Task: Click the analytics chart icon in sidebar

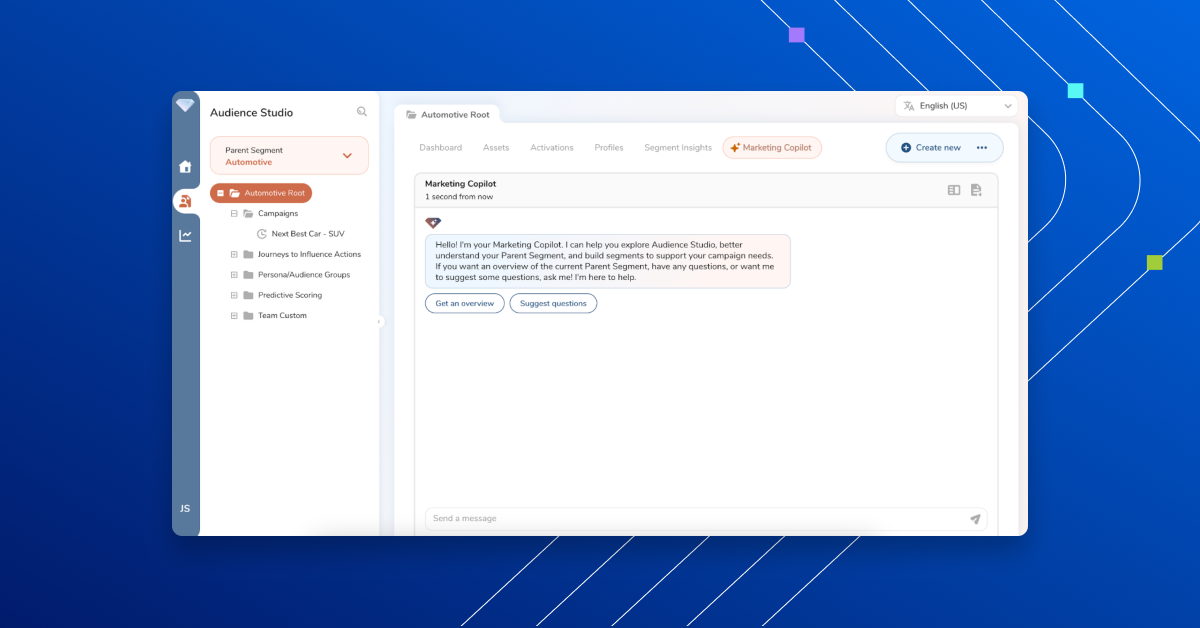Action: click(185, 235)
